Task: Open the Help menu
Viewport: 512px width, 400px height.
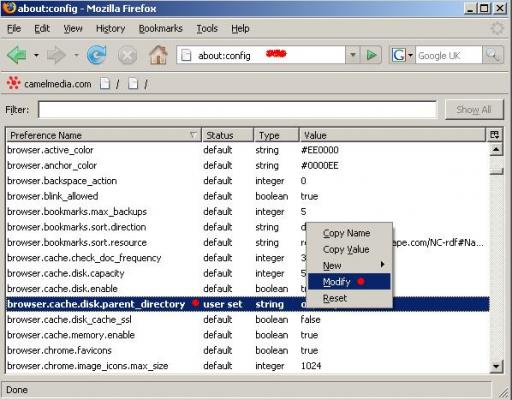Action: pyautogui.click(x=240, y=29)
